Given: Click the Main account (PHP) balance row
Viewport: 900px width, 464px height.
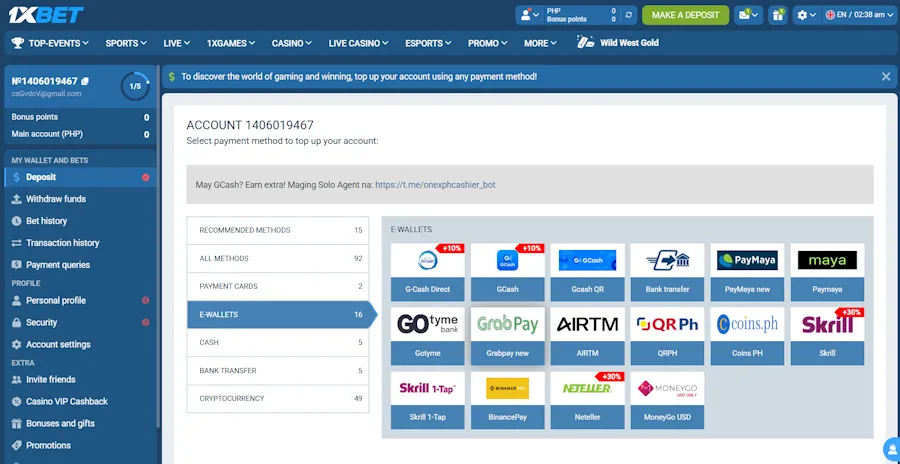Looking at the screenshot, I should 80,134.
